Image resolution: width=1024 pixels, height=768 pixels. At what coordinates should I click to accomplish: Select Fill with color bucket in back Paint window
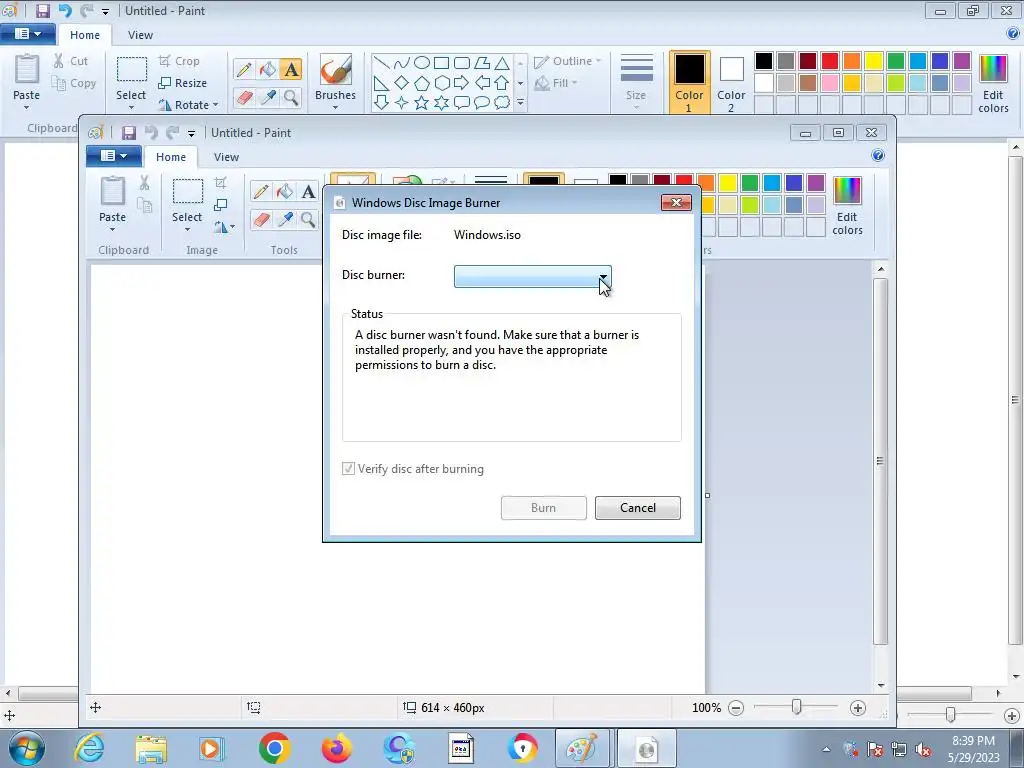click(x=268, y=69)
